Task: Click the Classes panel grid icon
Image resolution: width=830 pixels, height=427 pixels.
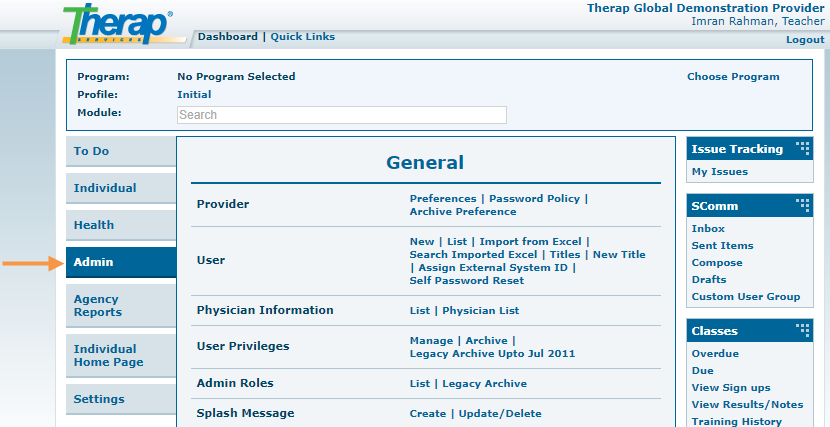Action: (x=802, y=330)
